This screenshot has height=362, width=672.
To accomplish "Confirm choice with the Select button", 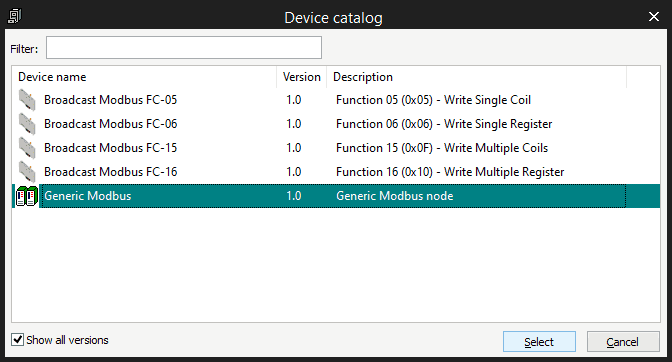I will pyautogui.click(x=539, y=342).
